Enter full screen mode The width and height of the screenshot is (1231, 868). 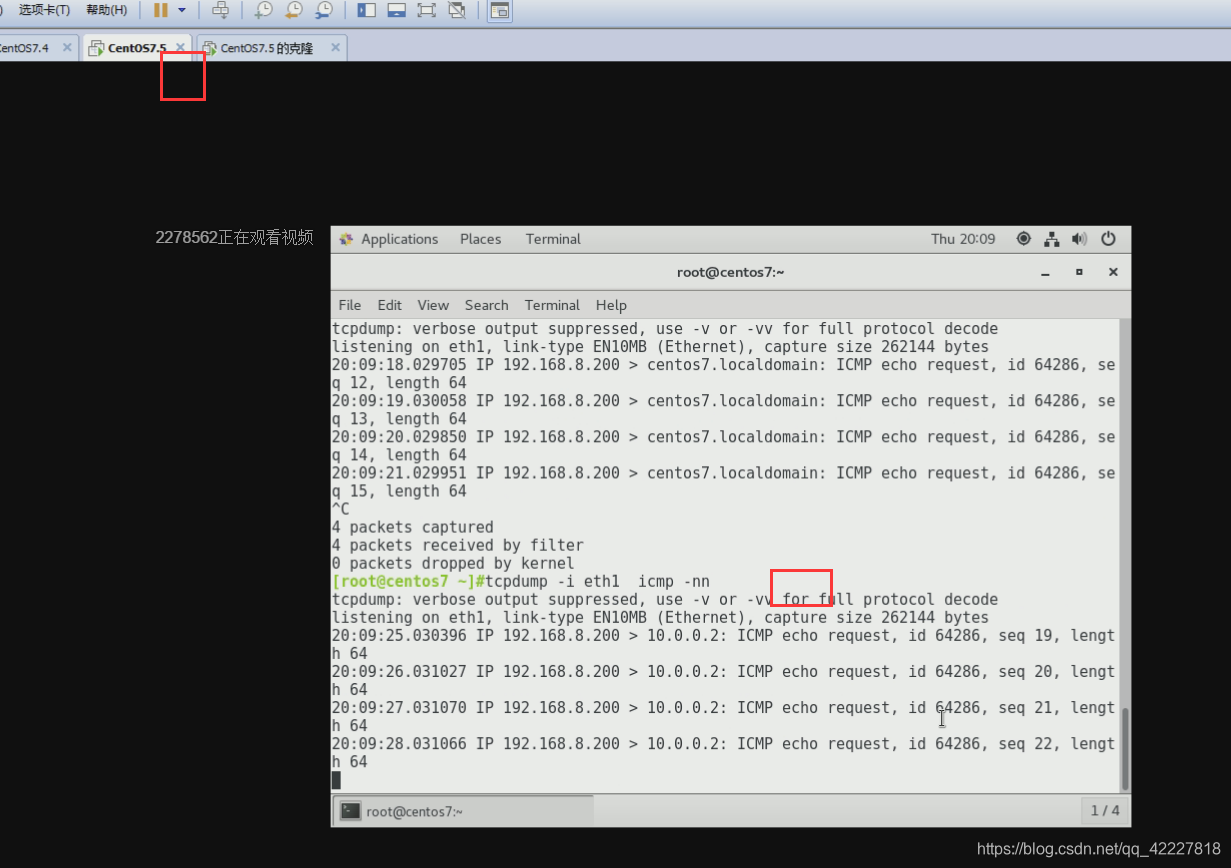pyautogui.click(x=426, y=10)
